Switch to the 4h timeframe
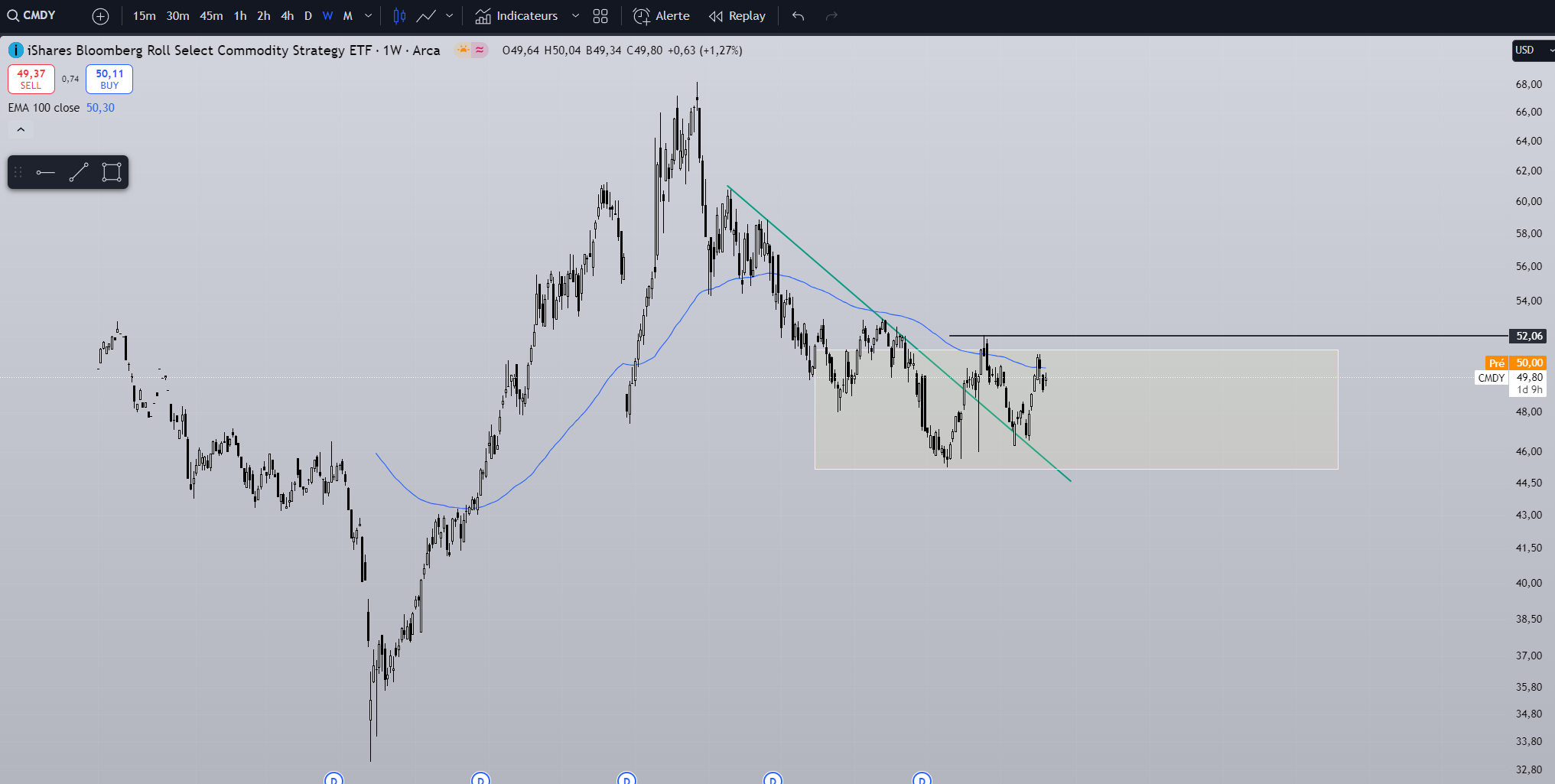This screenshot has width=1555, height=784. (287, 16)
